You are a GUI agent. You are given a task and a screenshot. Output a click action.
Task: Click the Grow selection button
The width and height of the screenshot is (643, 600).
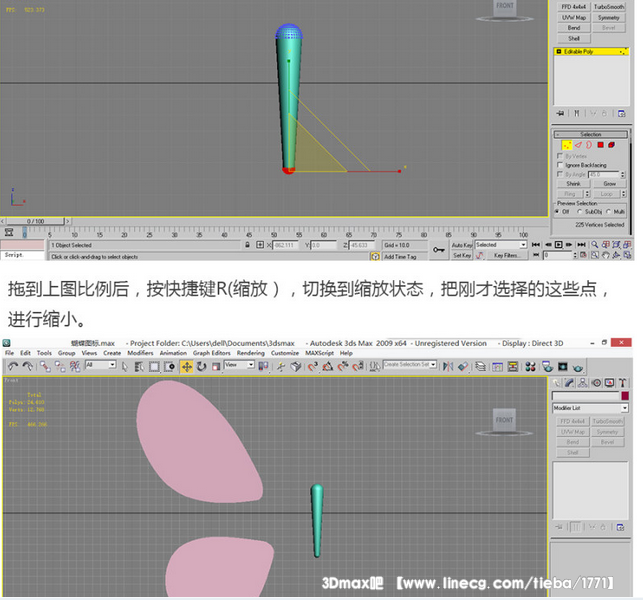(x=609, y=184)
